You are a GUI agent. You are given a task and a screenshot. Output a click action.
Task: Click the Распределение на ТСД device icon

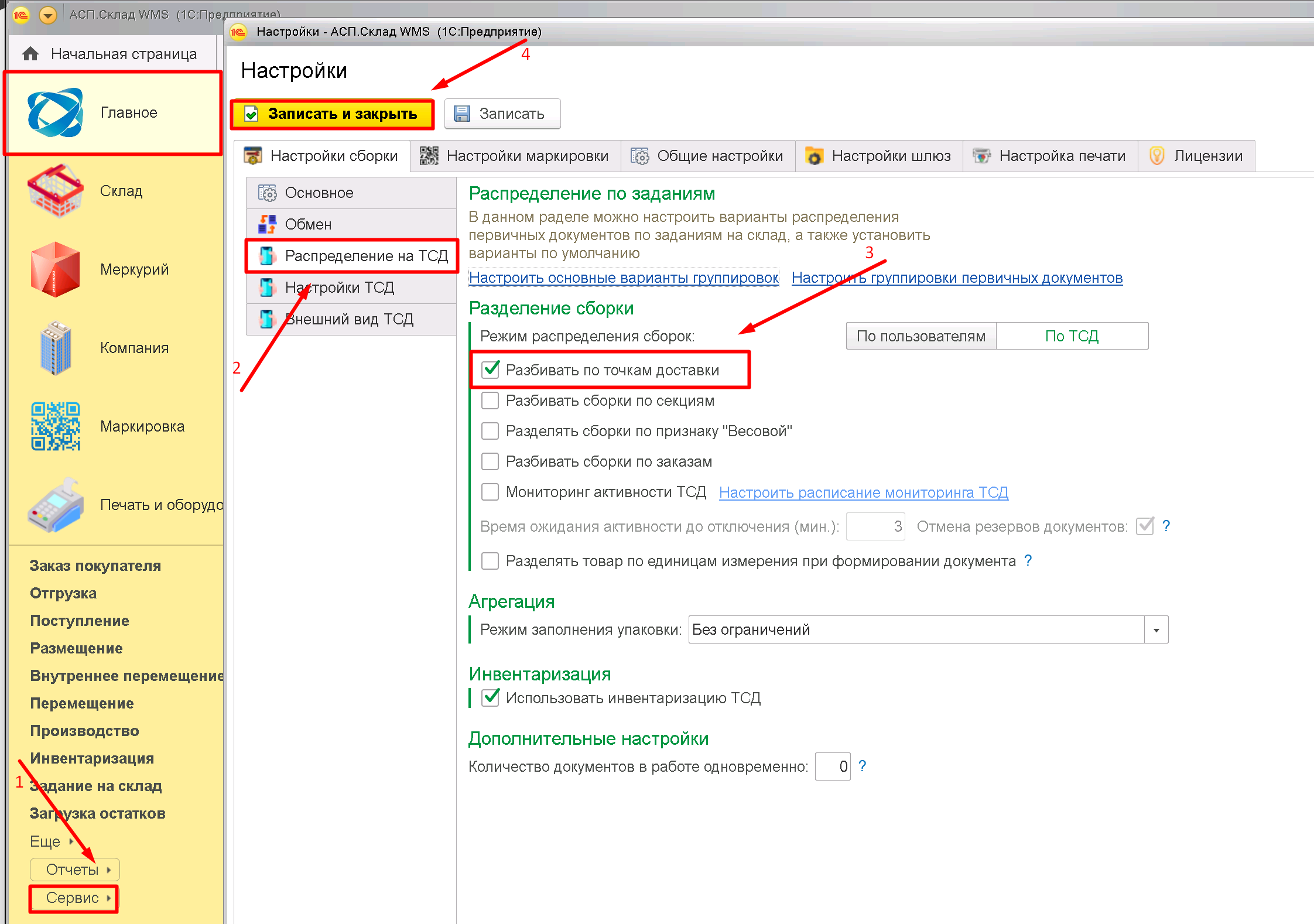[x=268, y=256]
